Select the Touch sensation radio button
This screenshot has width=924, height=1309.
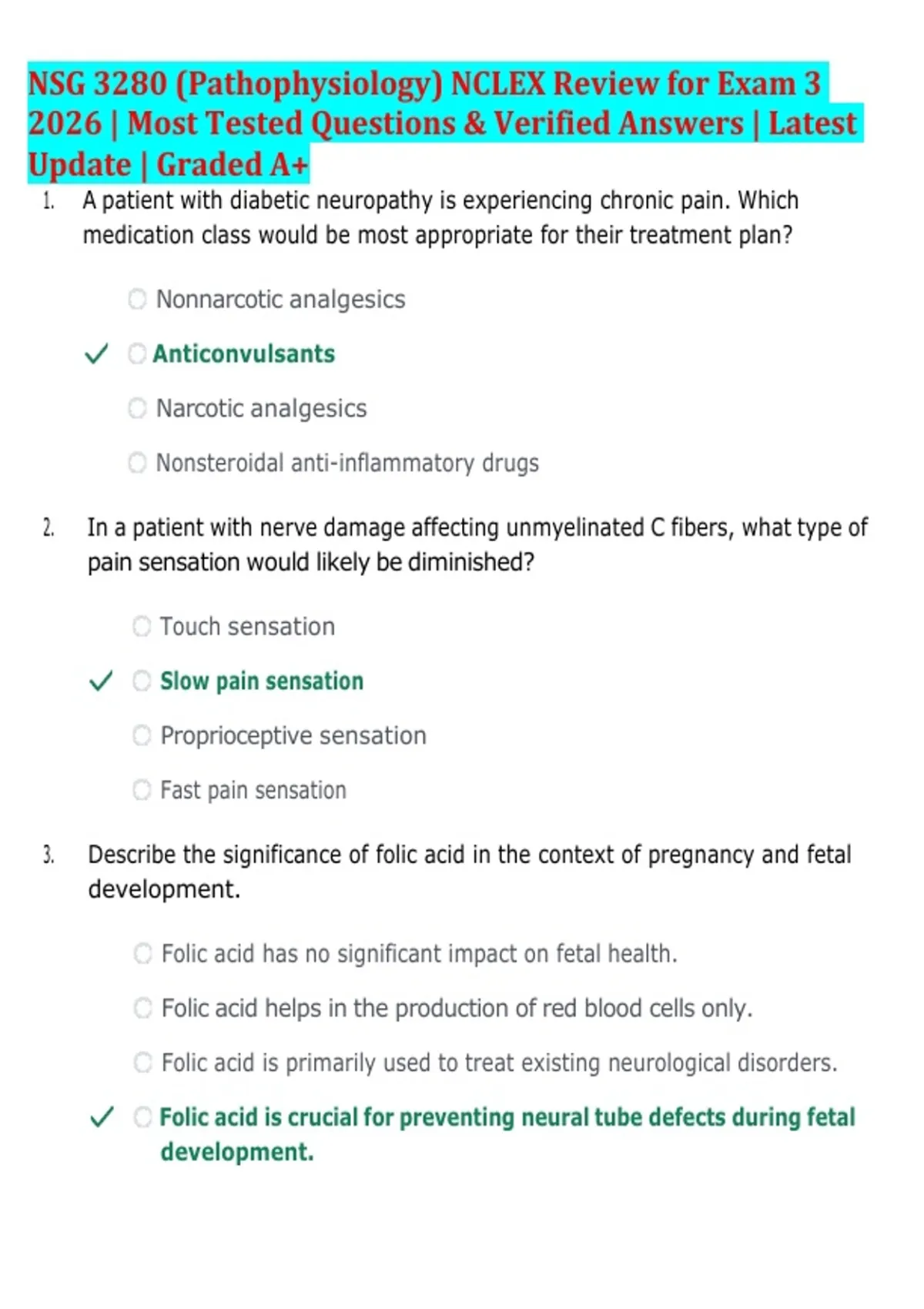[x=142, y=626]
